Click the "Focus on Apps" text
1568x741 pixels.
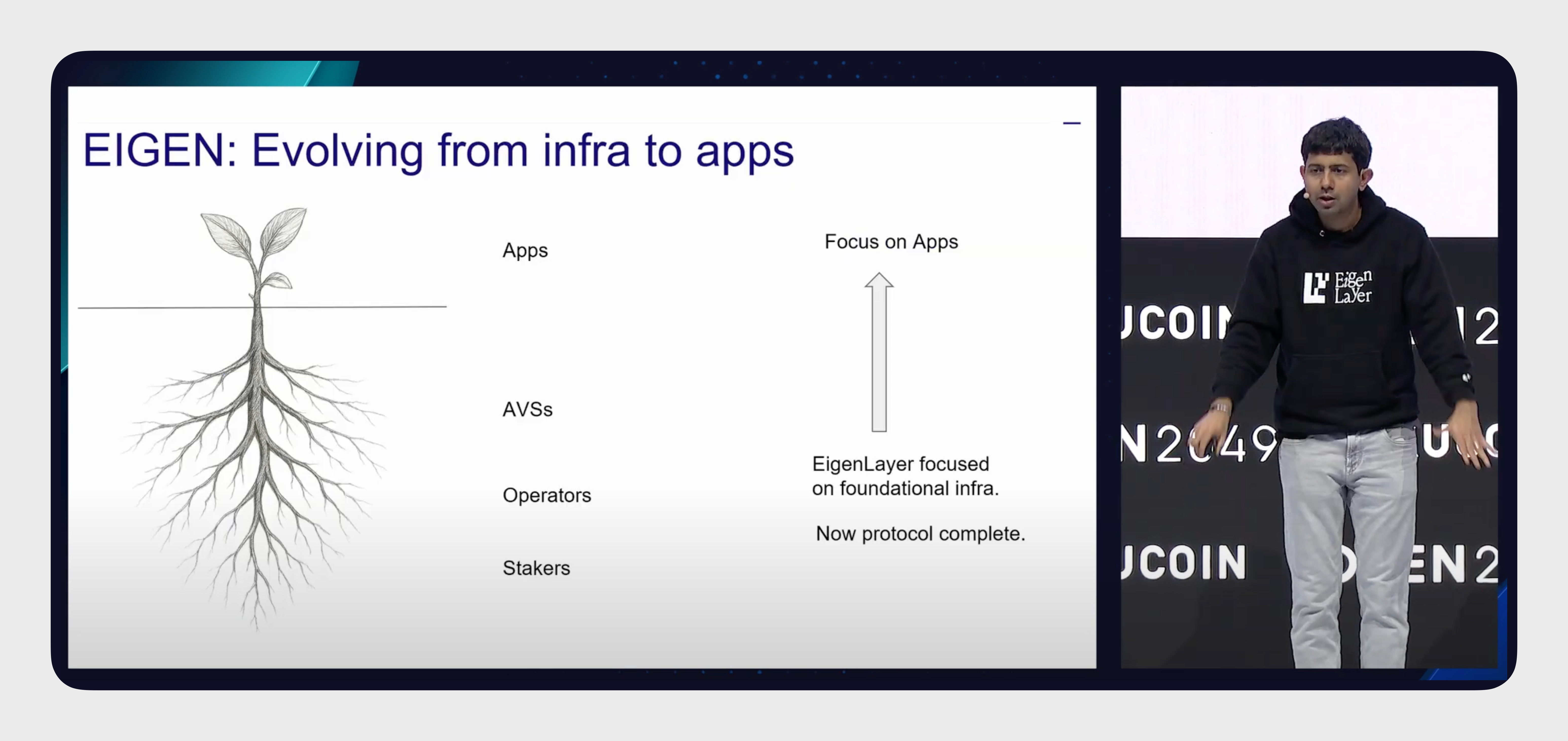coord(891,242)
